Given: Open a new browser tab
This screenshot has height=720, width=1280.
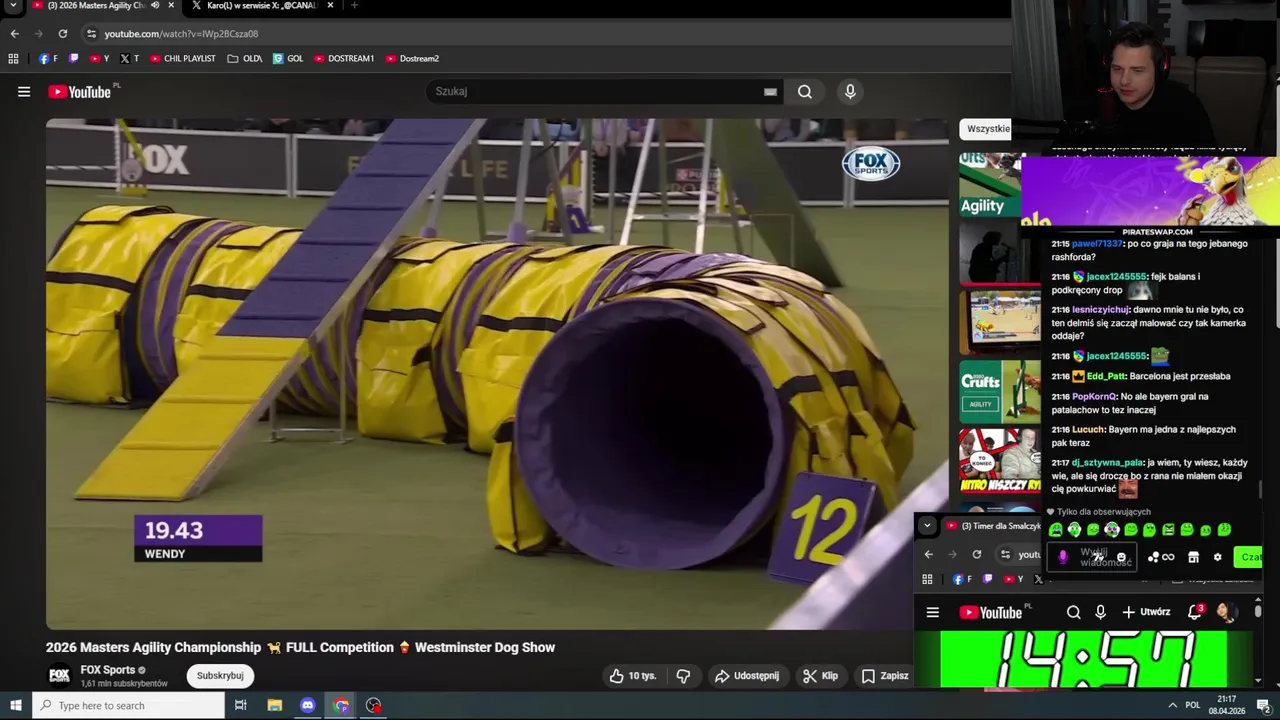Looking at the screenshot, I should click(x=354, y=6).
